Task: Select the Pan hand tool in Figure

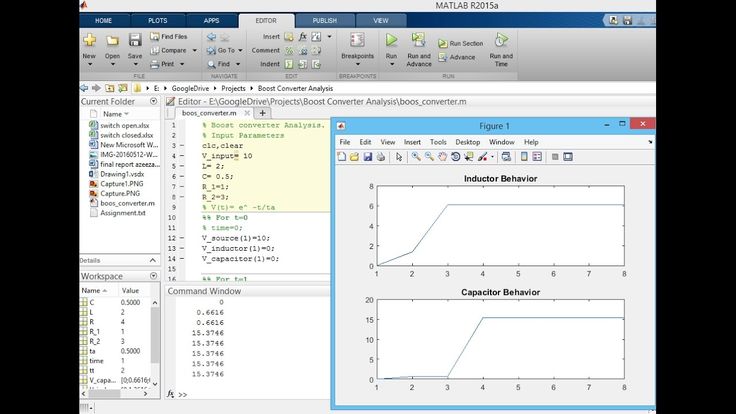Action: (442, 157)
